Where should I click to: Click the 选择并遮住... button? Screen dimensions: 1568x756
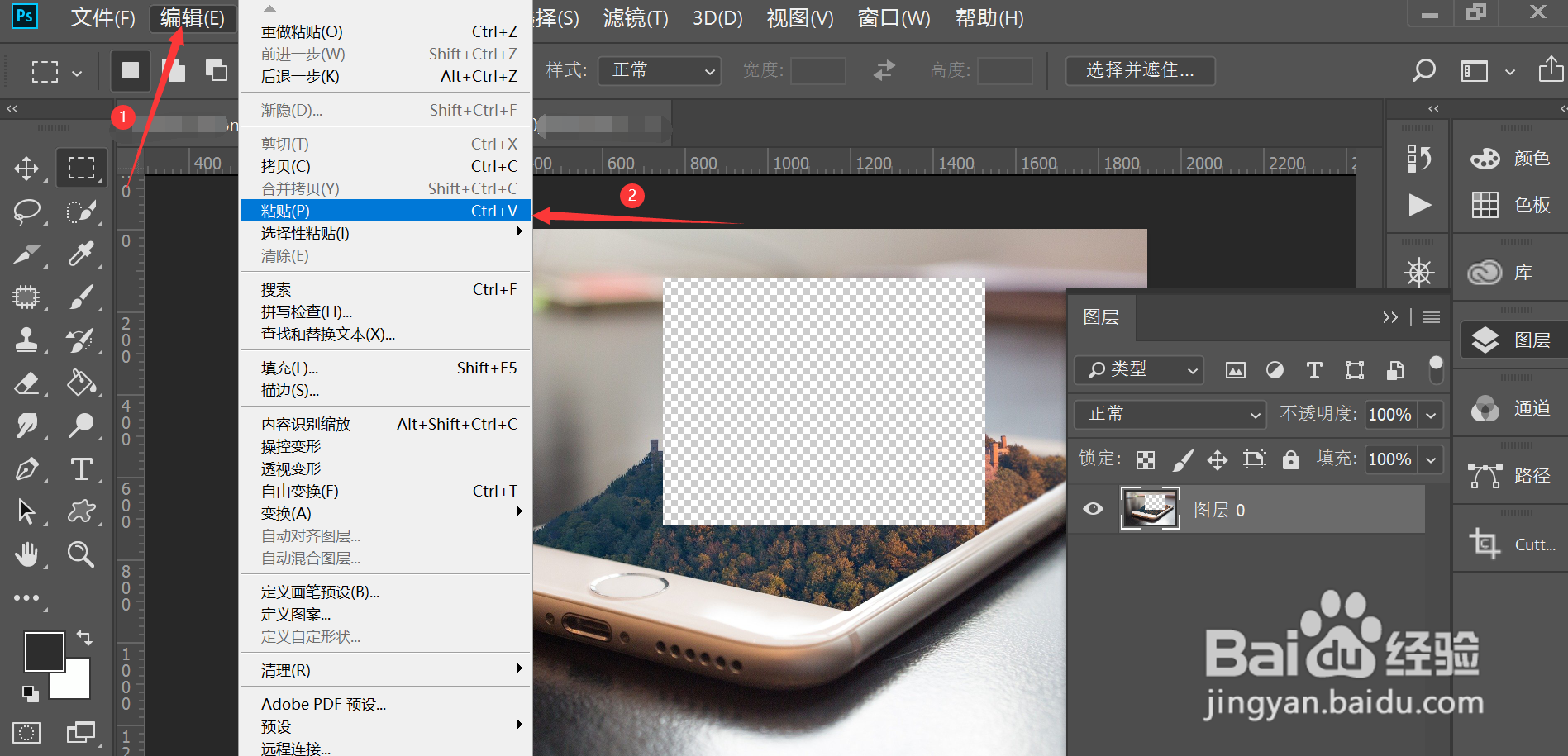point(1140,70)
